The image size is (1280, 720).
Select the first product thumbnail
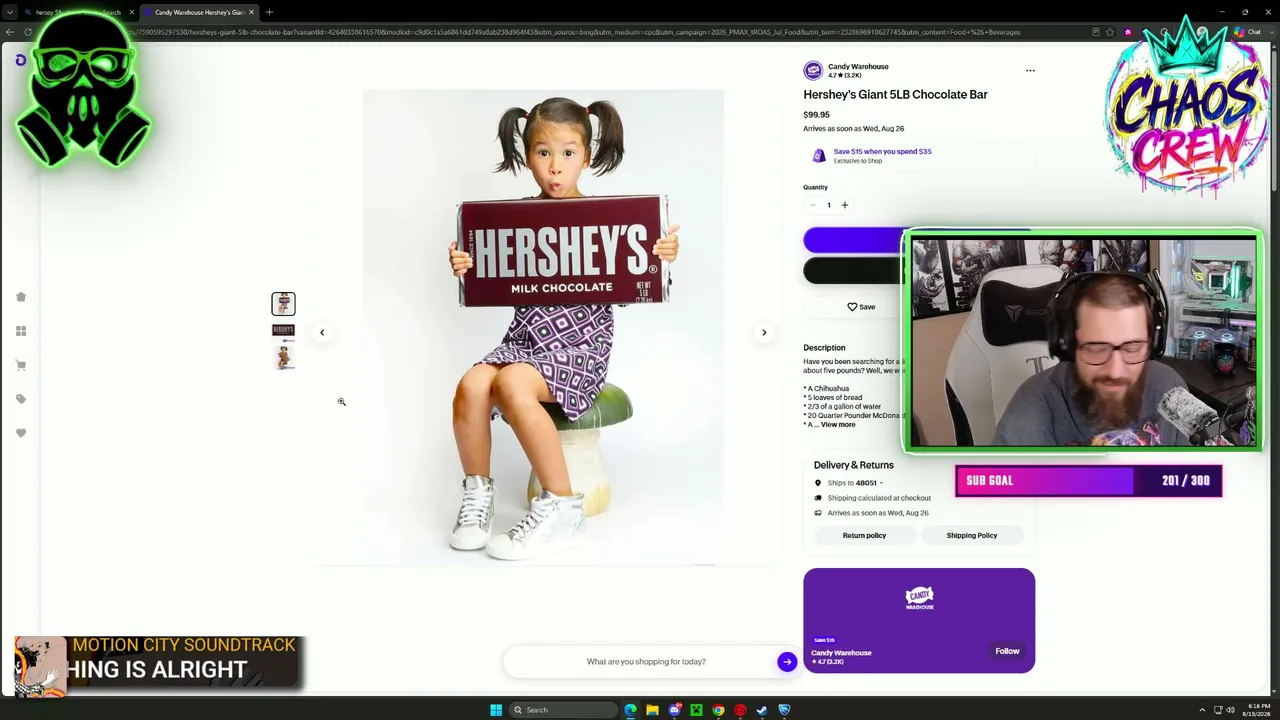pyautogui.click(x=283, y=303)
